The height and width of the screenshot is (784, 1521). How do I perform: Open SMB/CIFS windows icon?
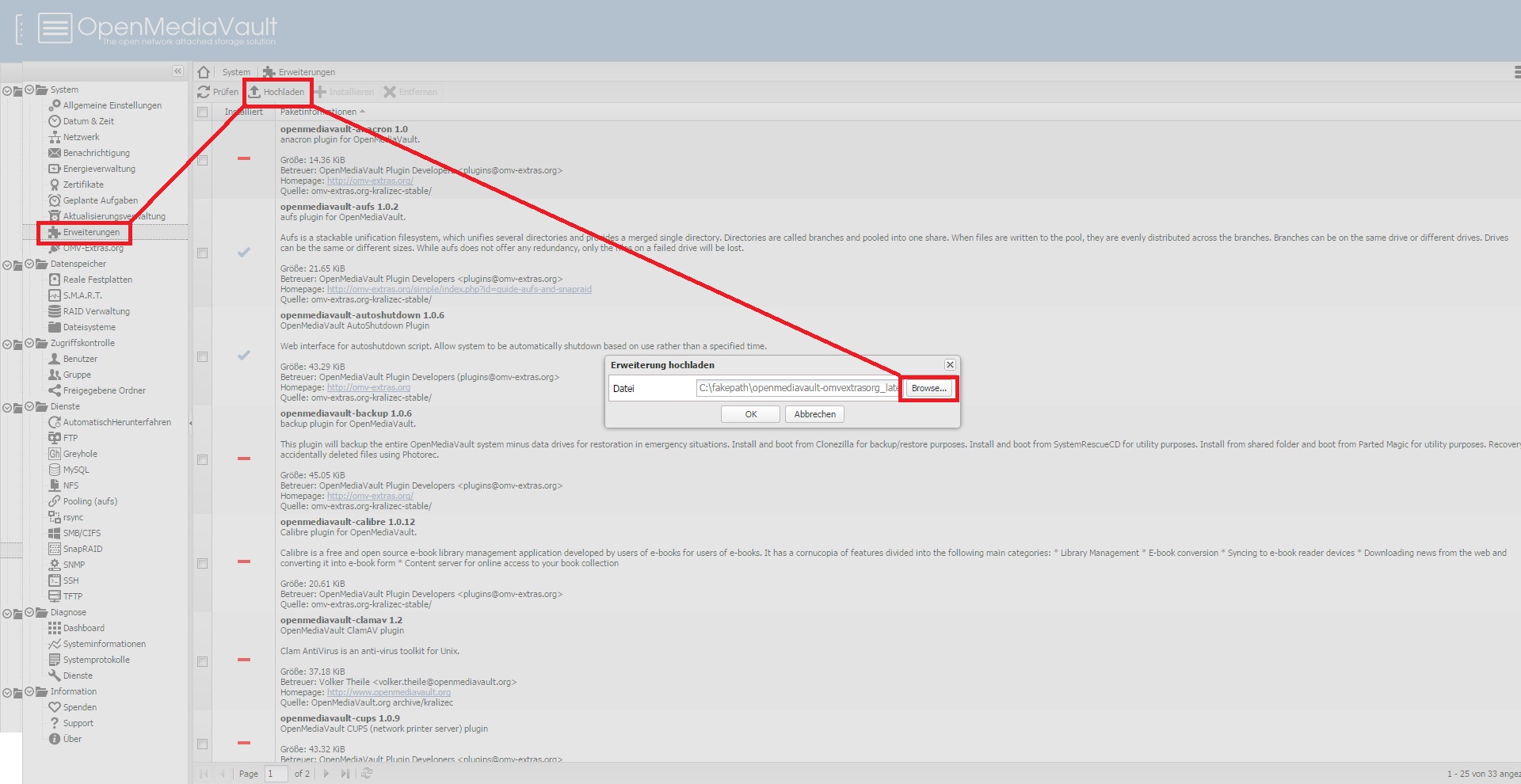click(x=55, y=533)
